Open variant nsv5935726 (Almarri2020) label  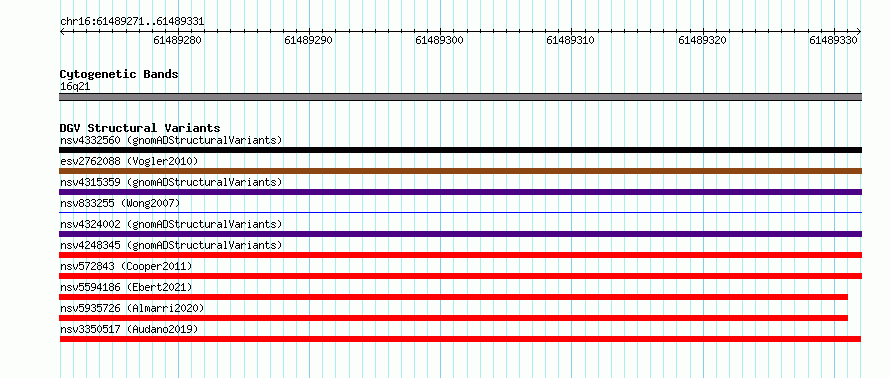[x=132, y=308]
